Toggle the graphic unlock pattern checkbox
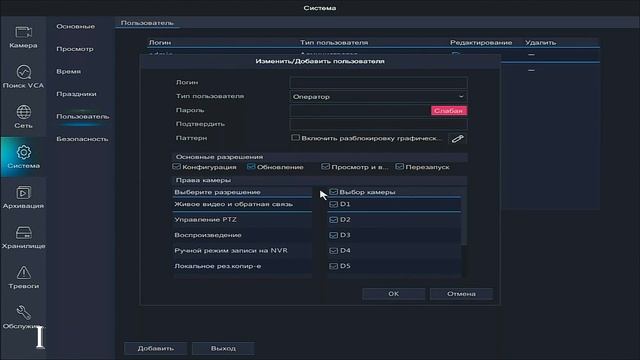The height and width of the screenshot is (360, 640). [x=295, y=138]
